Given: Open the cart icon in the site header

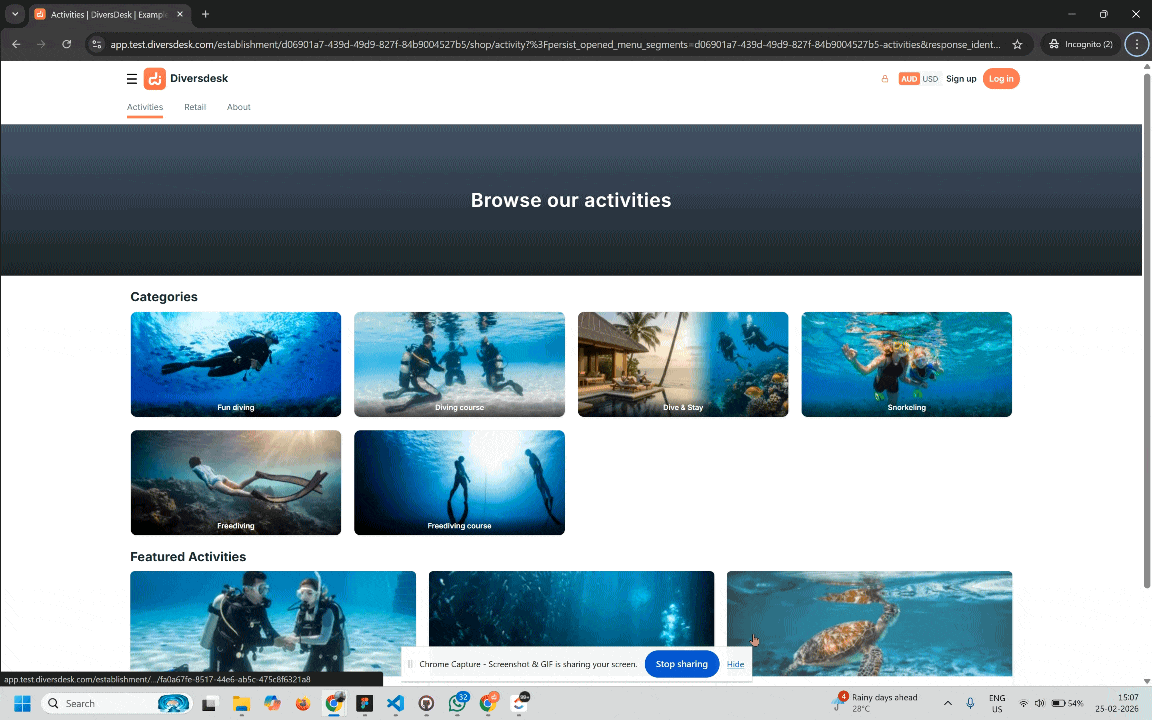Looking at the screenshot, I should pos(884,78).
